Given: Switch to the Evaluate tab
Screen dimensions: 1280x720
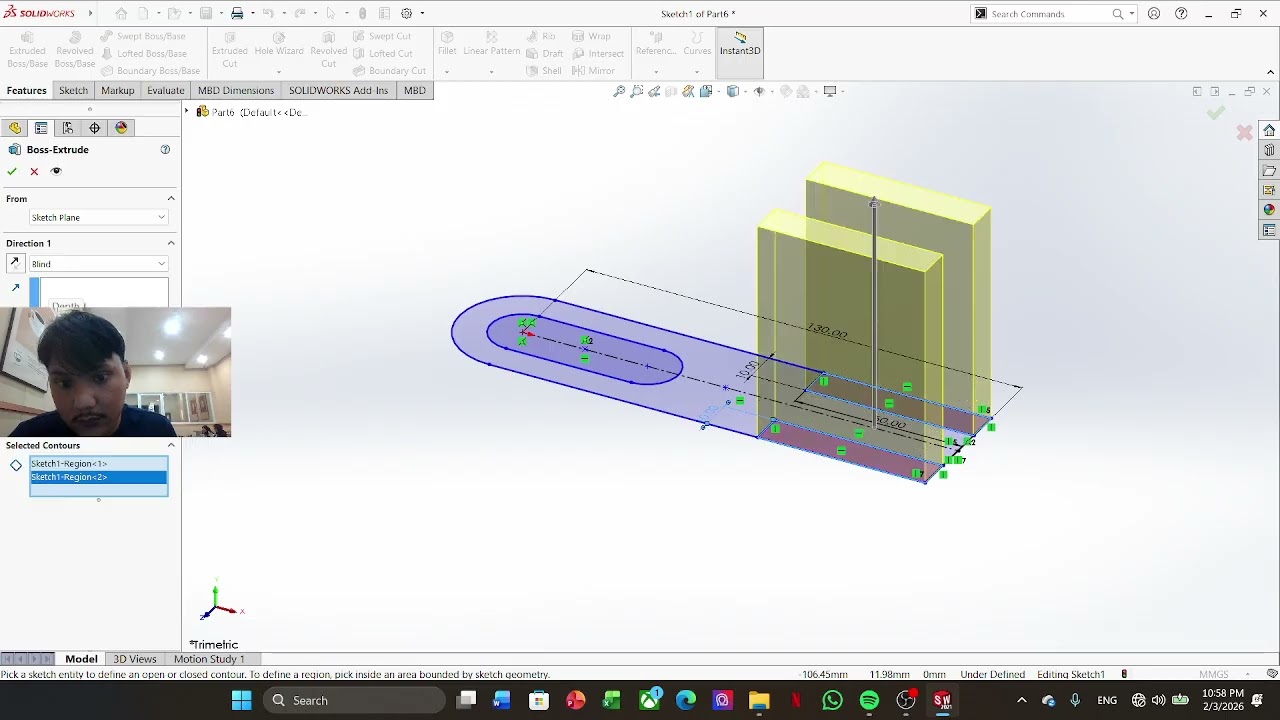Looking at the screenshot, I should coord(165,91).
